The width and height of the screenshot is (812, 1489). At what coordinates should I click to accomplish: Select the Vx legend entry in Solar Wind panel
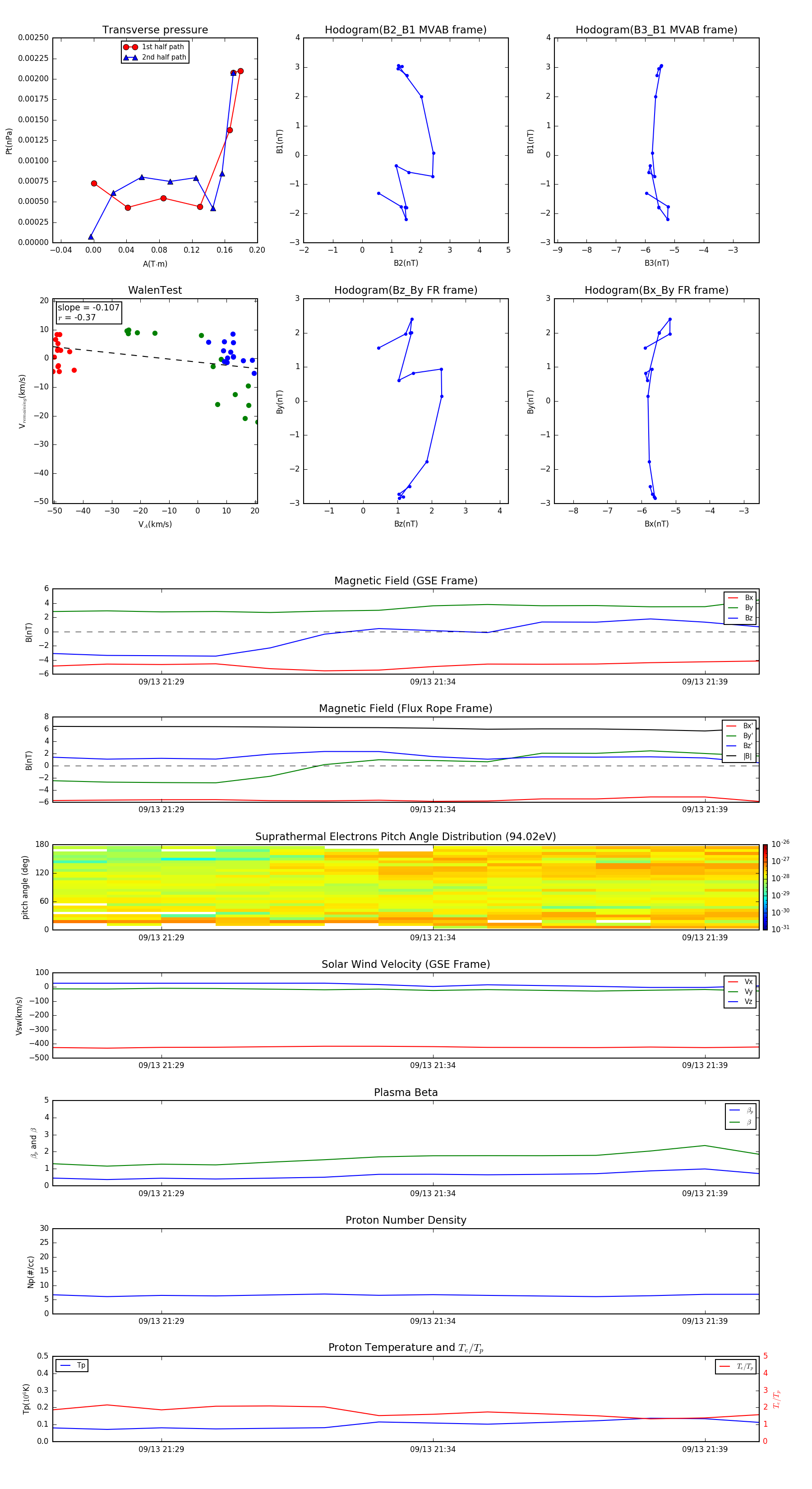coord(740,981)
